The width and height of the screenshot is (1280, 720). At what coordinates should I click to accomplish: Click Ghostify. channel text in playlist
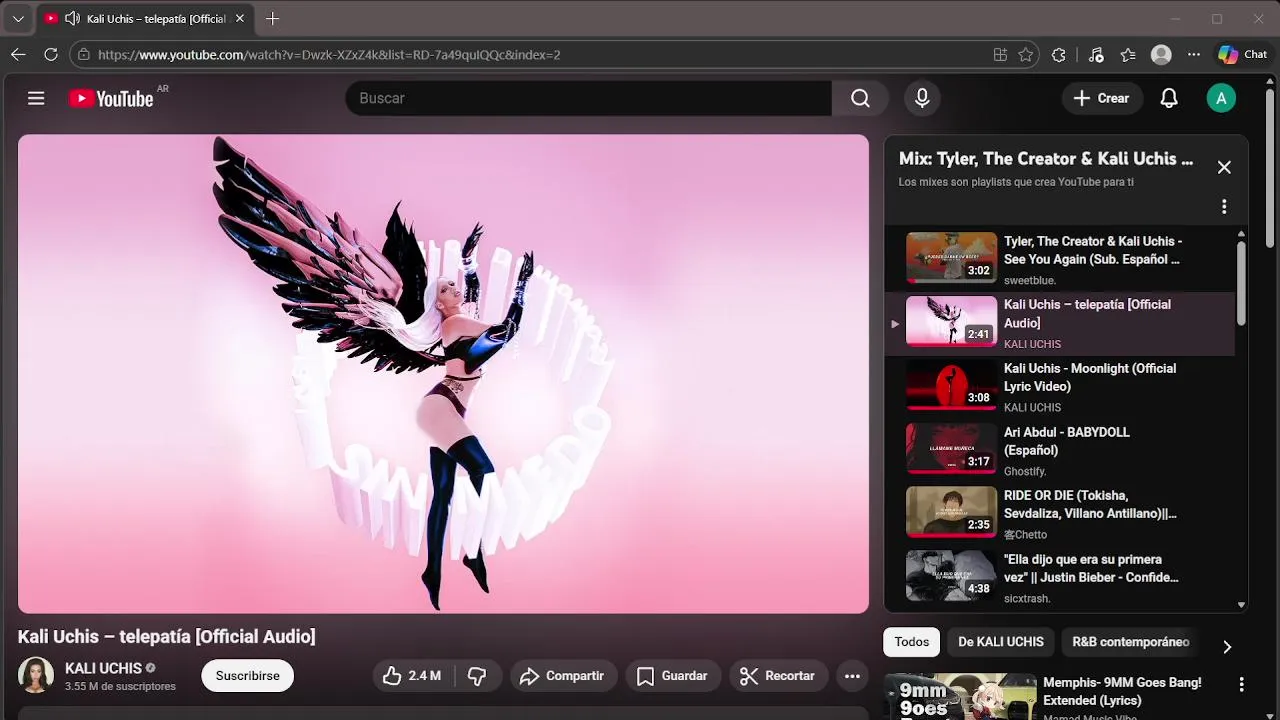1025,471
